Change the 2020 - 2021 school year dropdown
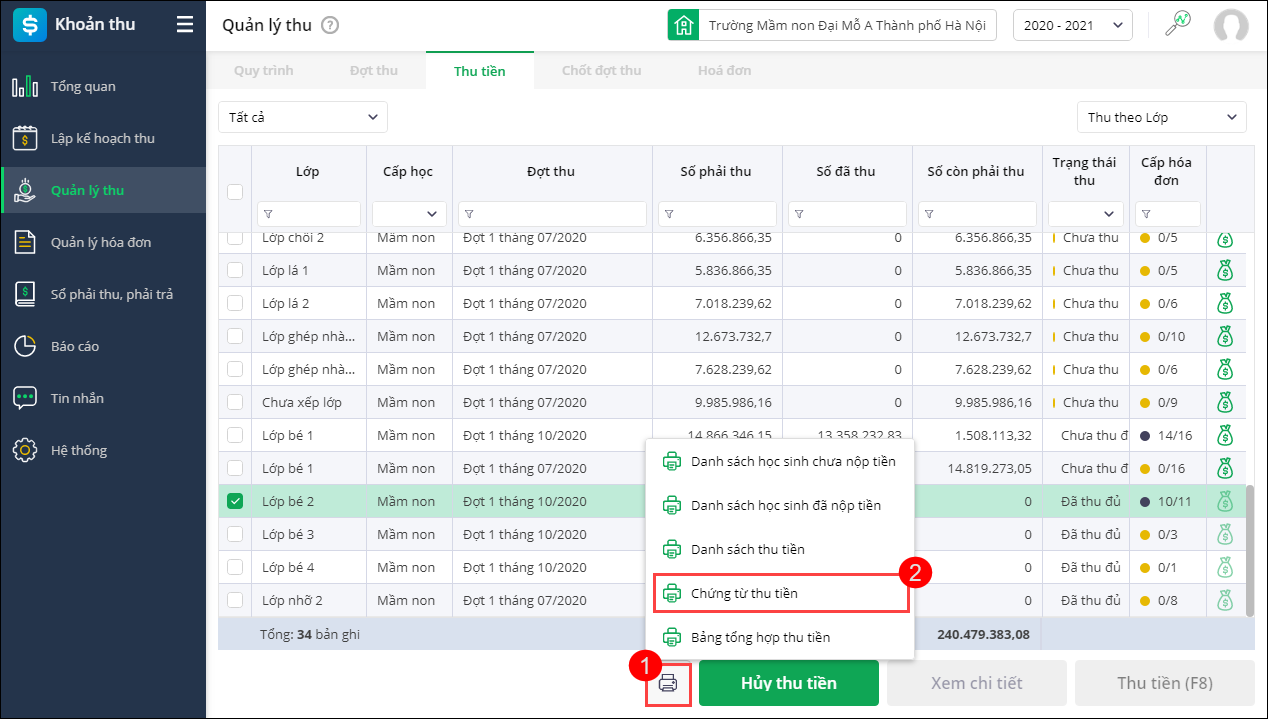The image size is (1268, 719). point(1072,25)
